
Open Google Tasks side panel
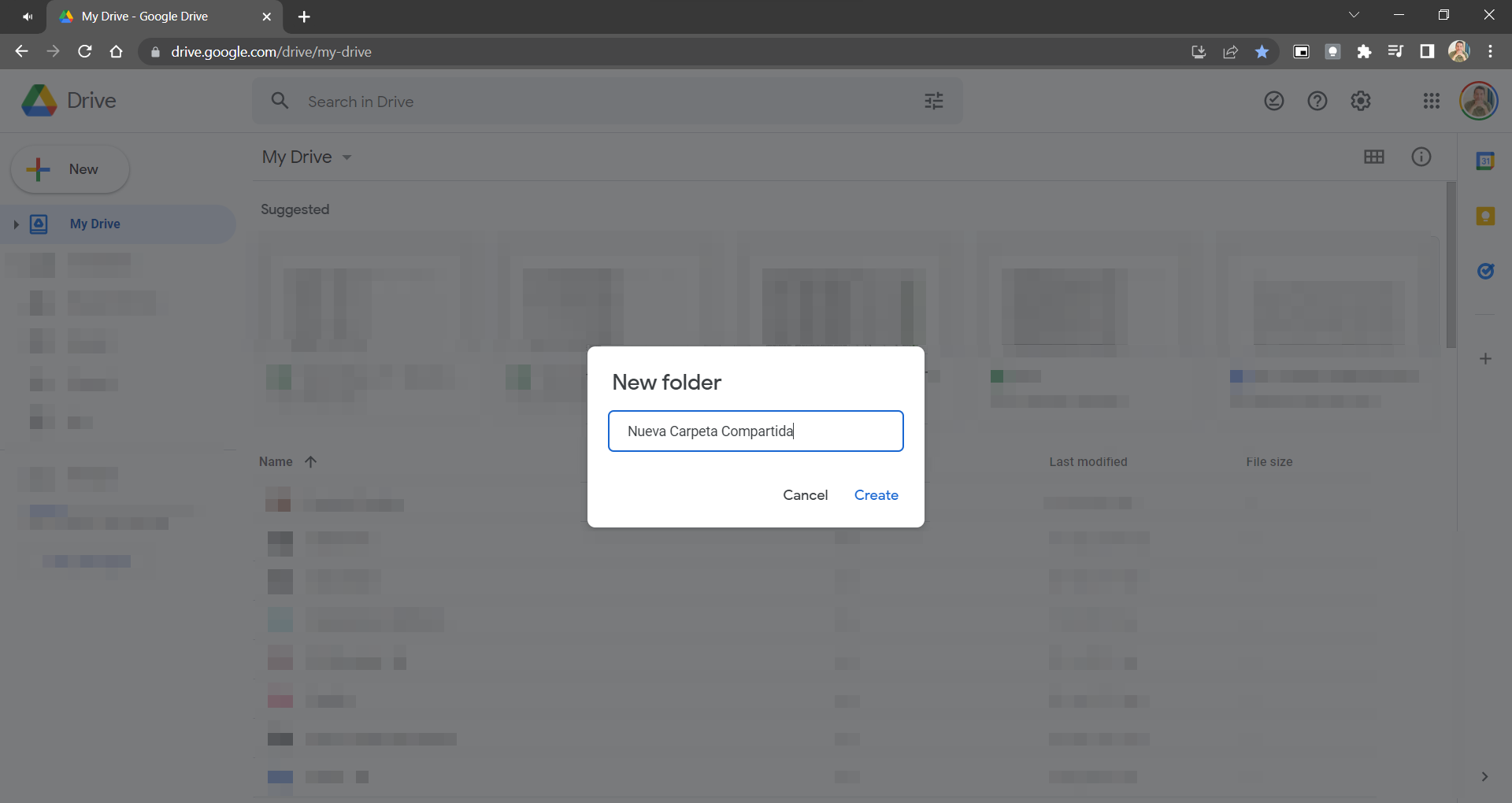coord(1485,271)
